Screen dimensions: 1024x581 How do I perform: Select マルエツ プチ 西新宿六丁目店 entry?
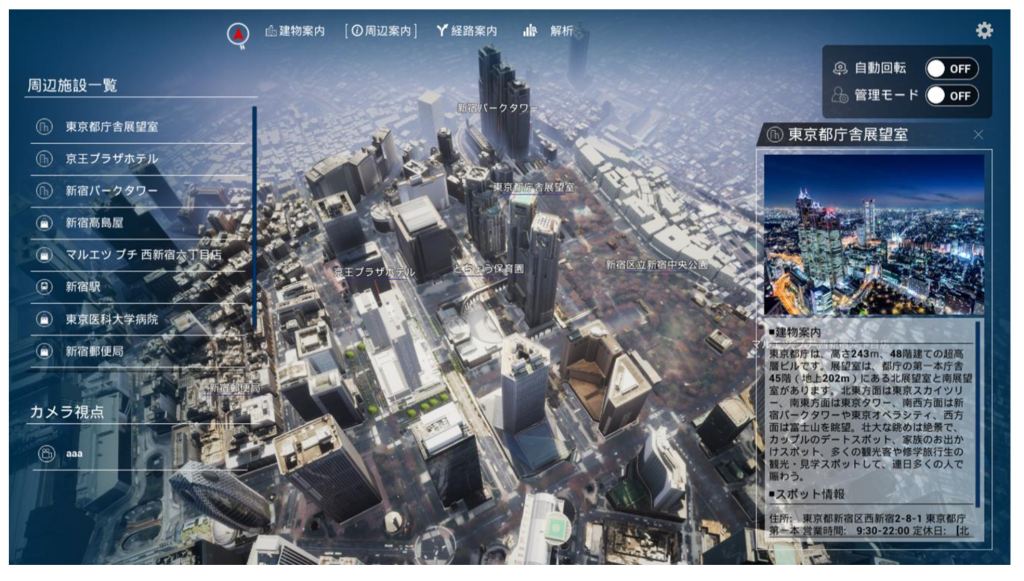tap(143, 255)
